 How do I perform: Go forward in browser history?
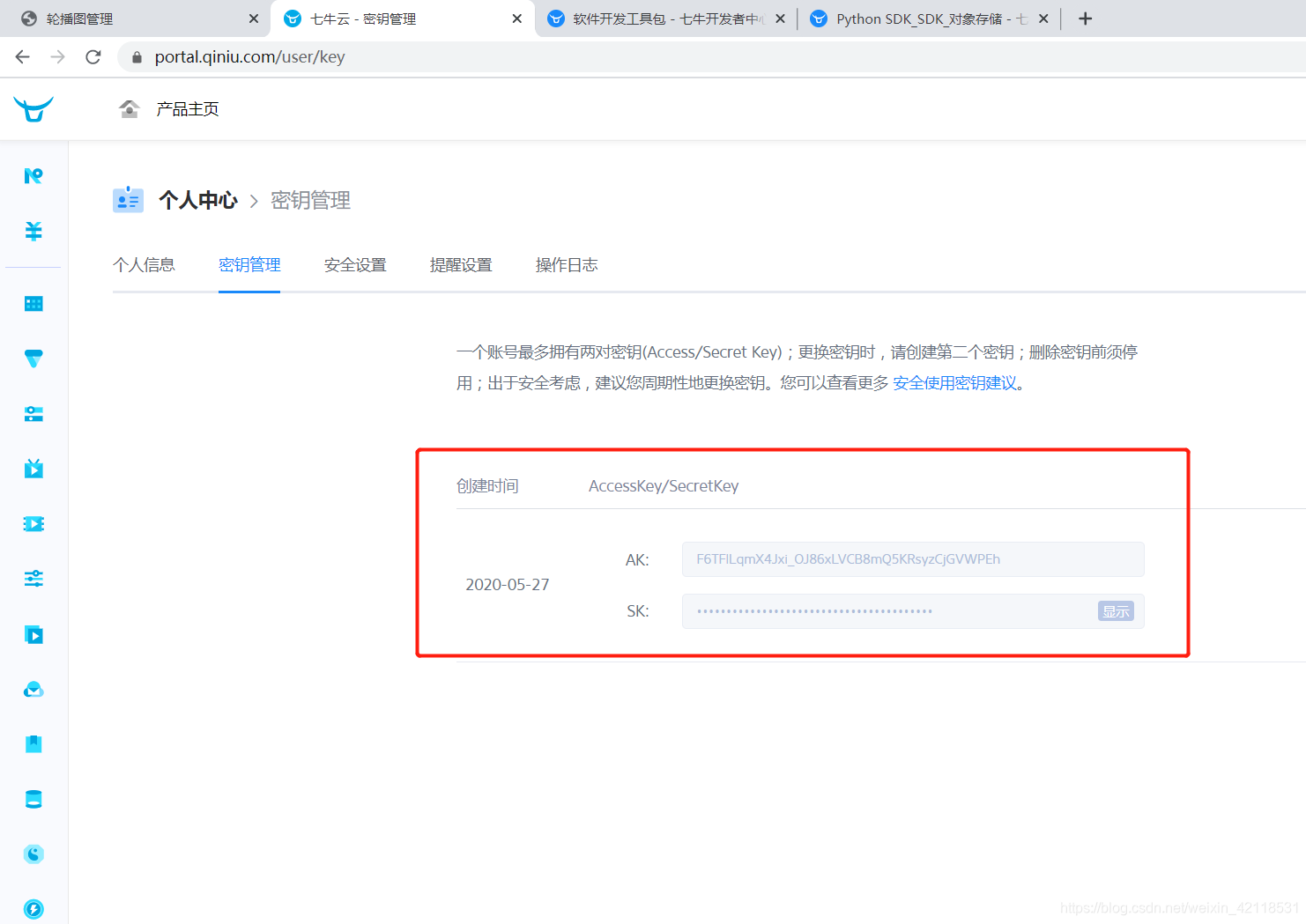click(58, 57)
